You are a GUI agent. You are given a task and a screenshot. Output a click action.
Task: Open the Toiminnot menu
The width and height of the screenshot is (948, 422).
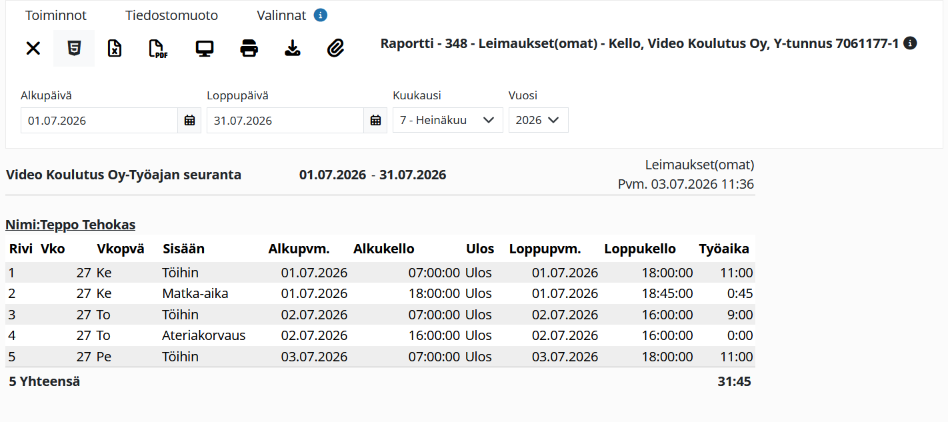(x=56, y=16)
